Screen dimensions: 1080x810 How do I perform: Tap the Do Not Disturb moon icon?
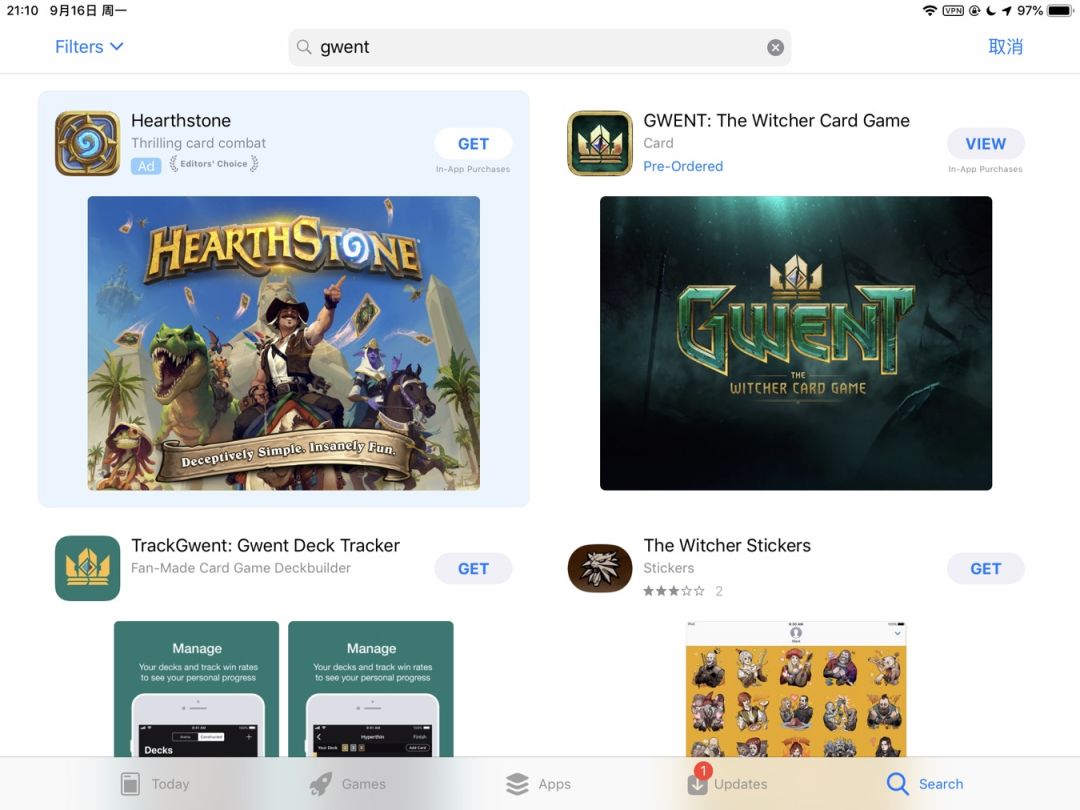pyautogui.click(x=990, y=10)
